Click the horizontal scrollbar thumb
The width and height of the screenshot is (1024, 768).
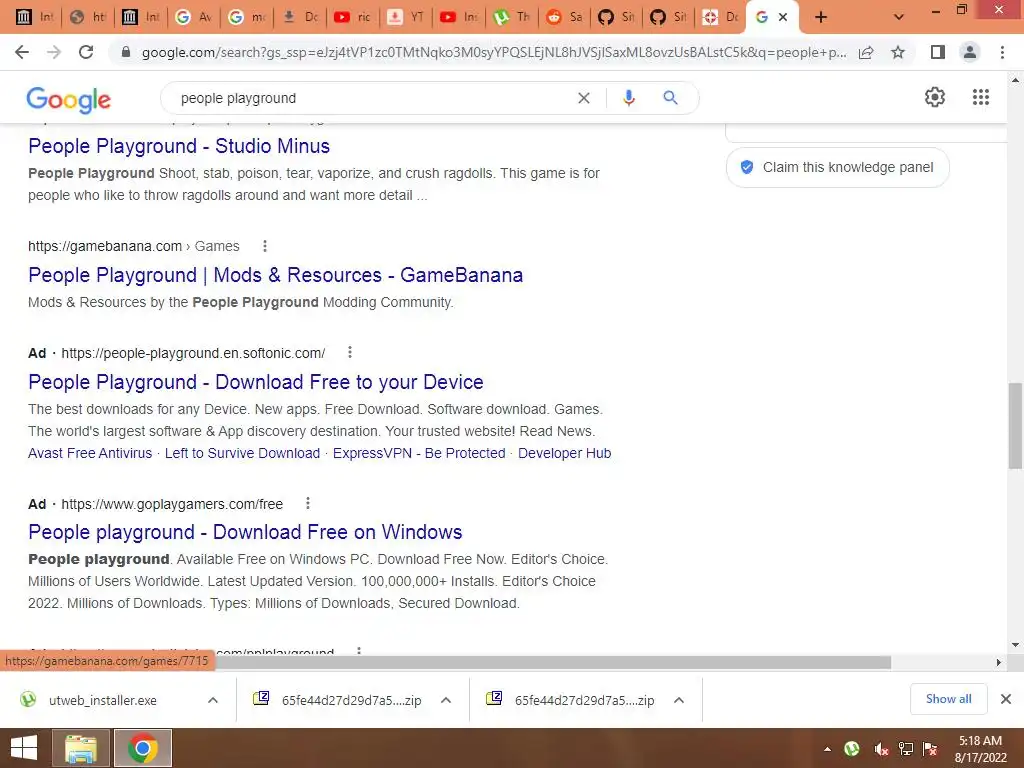pyautogui.click(x=553, y=662)
